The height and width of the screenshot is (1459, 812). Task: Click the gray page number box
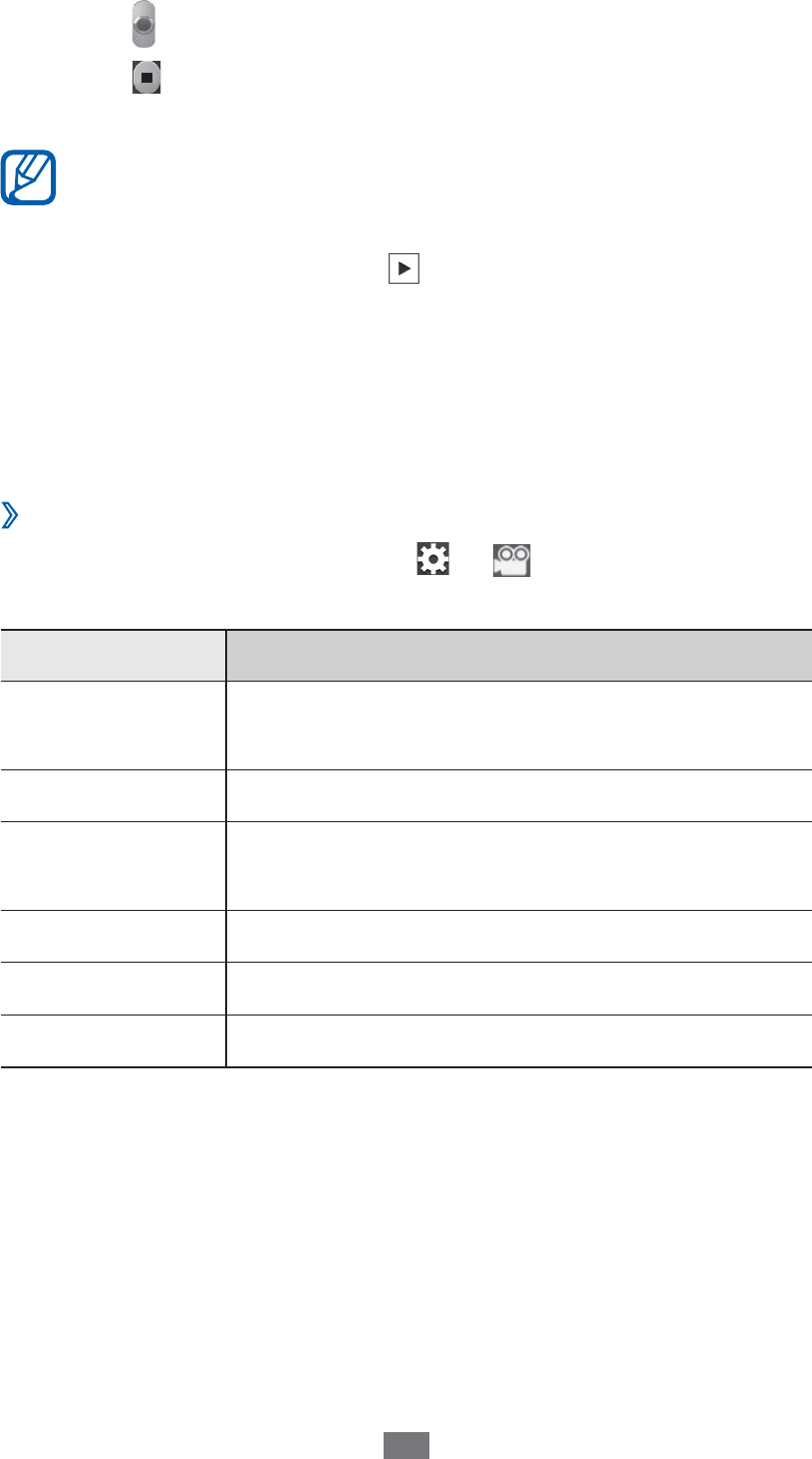pyautogui.click(x=407, y=1446)
